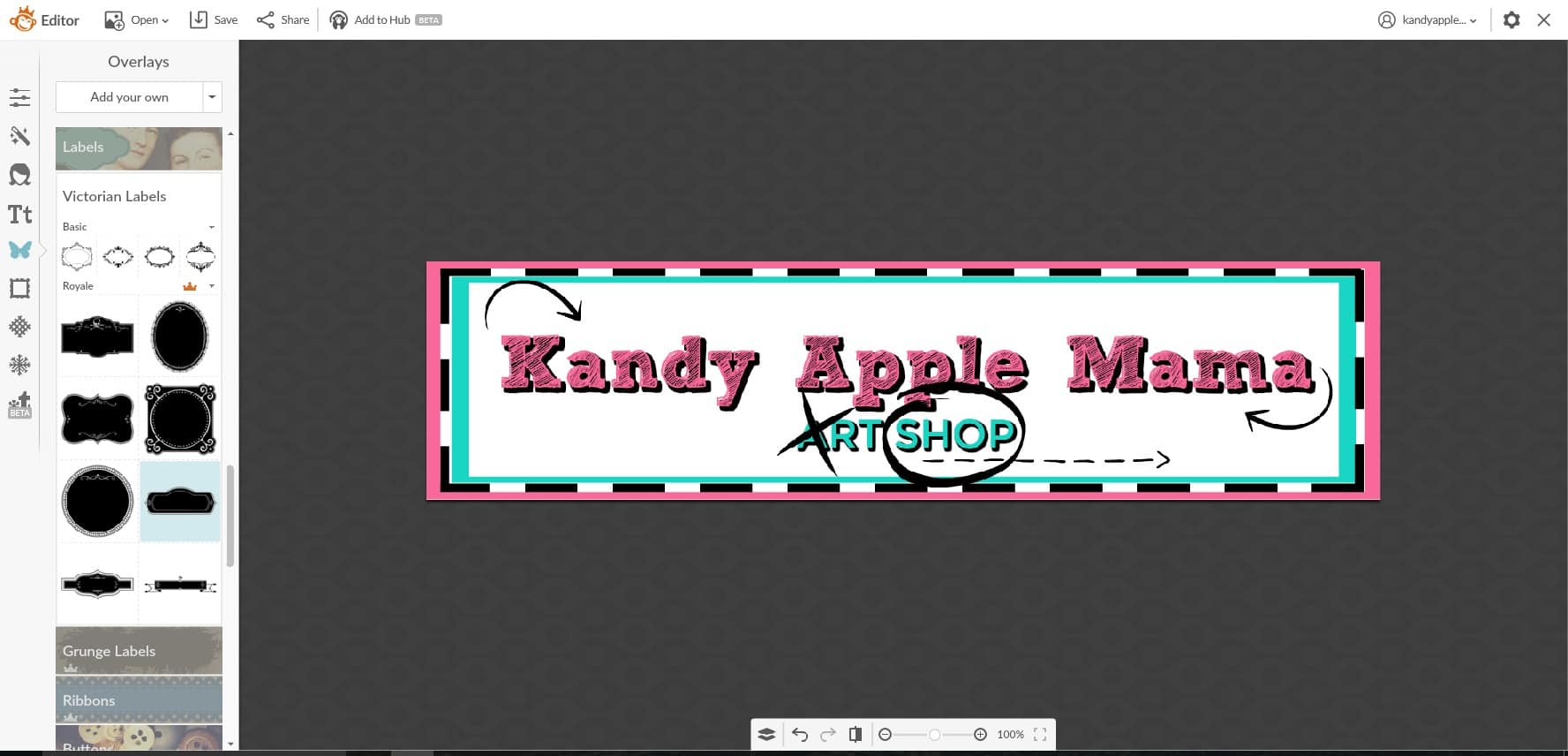This screenshot has width=1568, height=756.
Task: Expand Add your own dropdown arrow
Action: coord(212,97)
